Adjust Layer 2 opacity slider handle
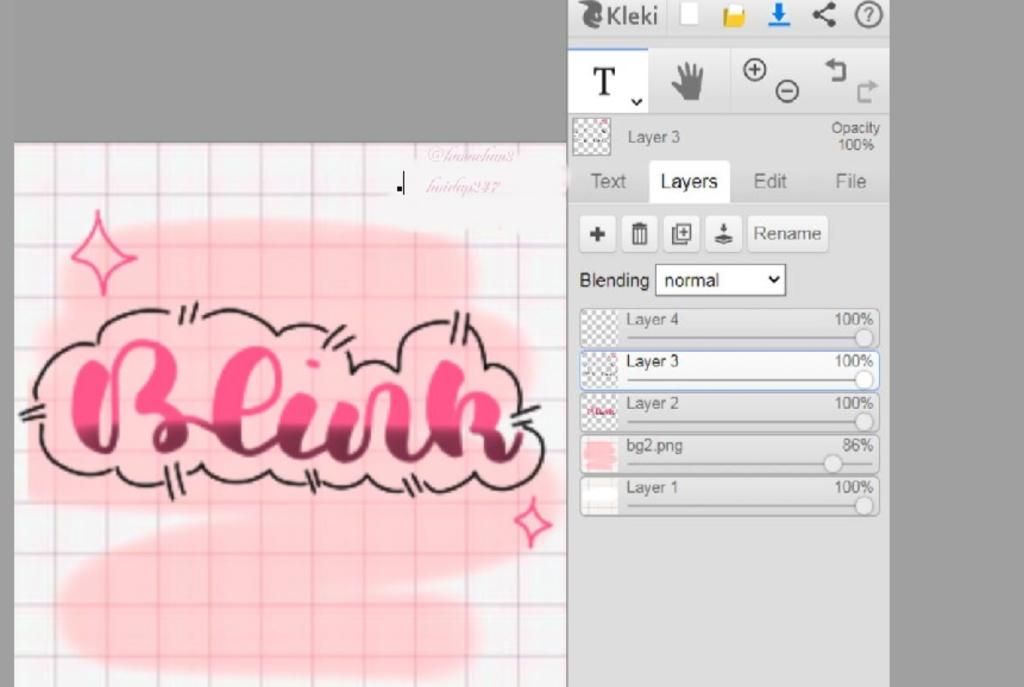The width and height of the screenshot is (1024, 687). tap(863, 421)
